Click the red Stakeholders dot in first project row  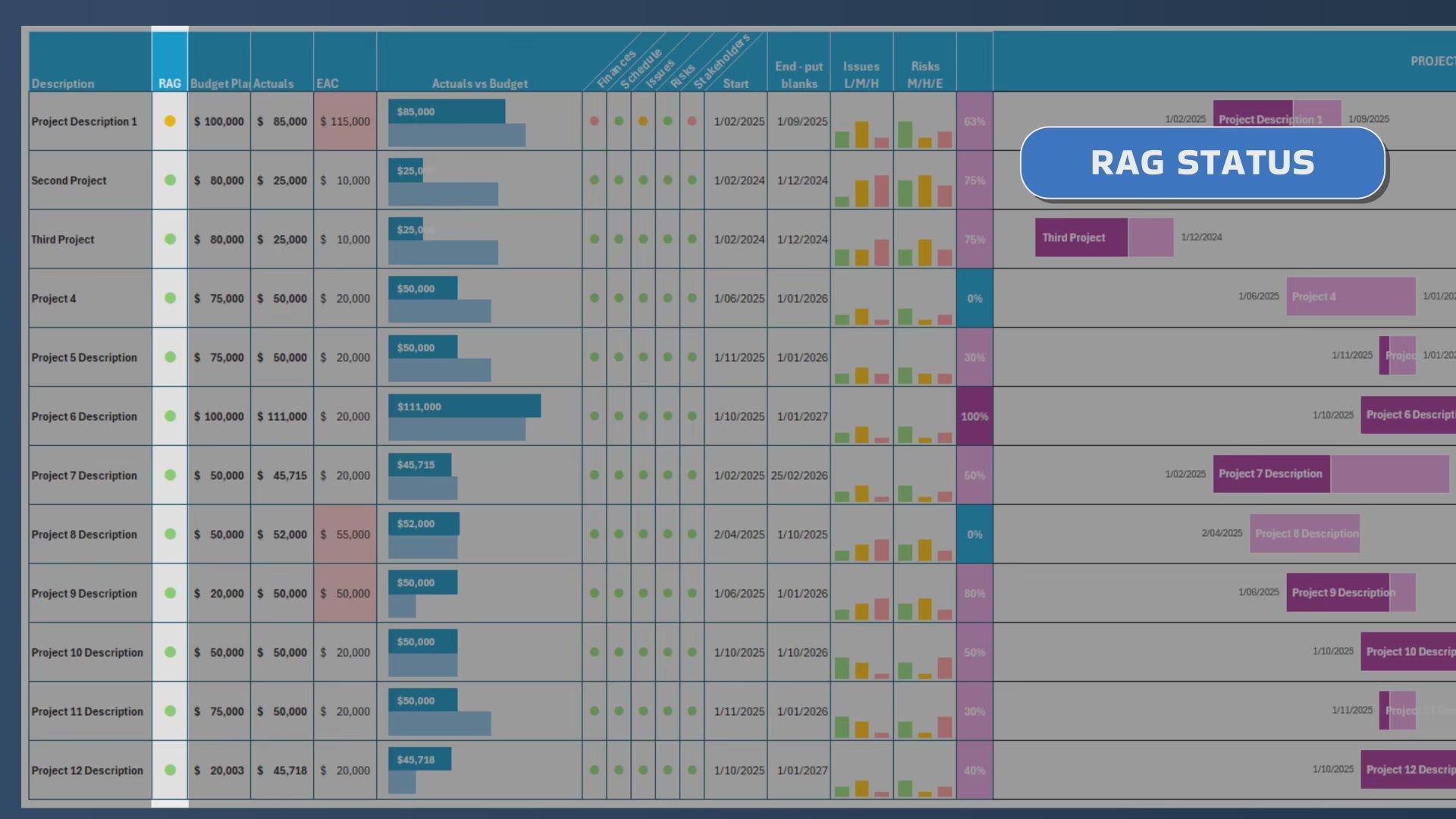click(692, 121)
